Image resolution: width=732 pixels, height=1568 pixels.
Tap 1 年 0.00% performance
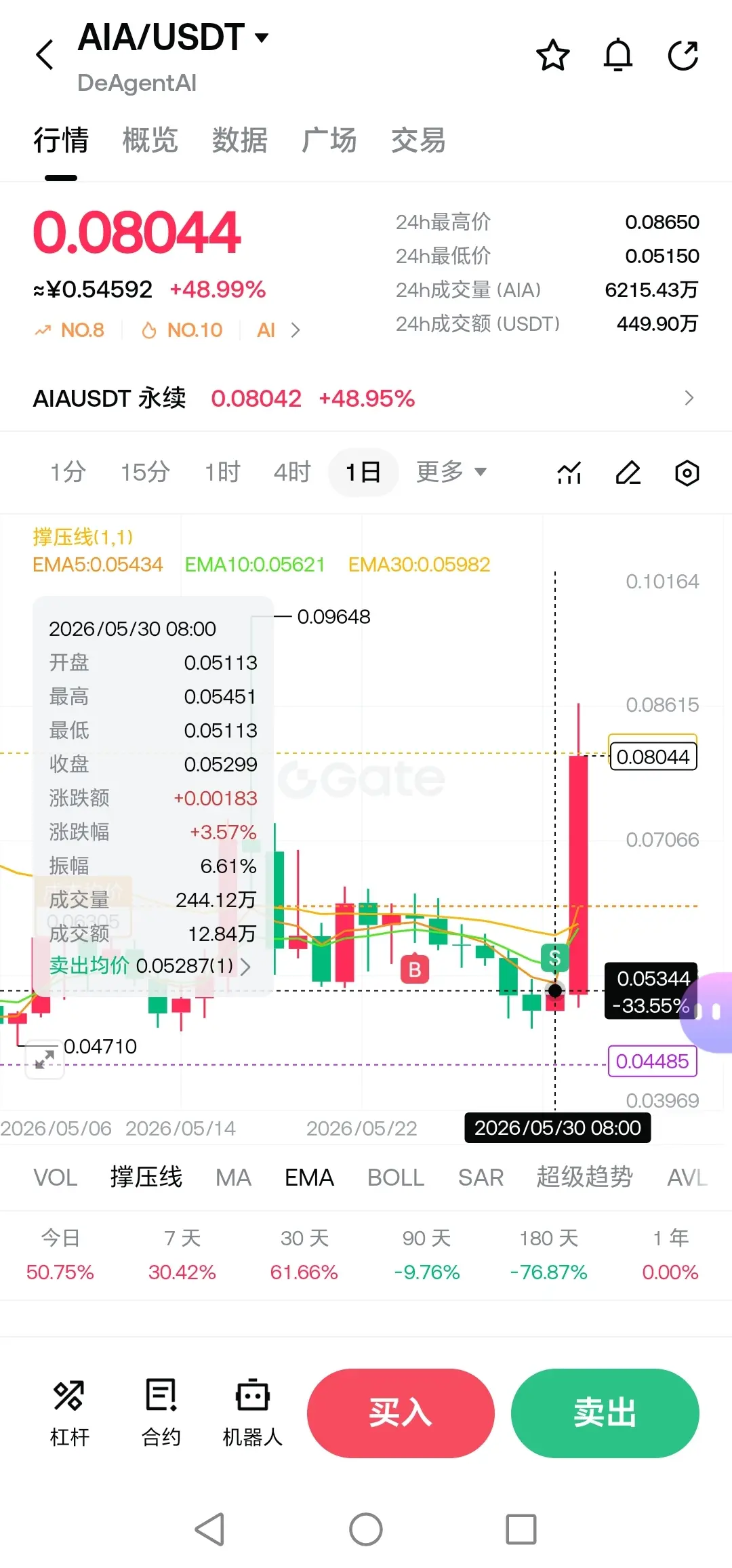pos(670,1255)
